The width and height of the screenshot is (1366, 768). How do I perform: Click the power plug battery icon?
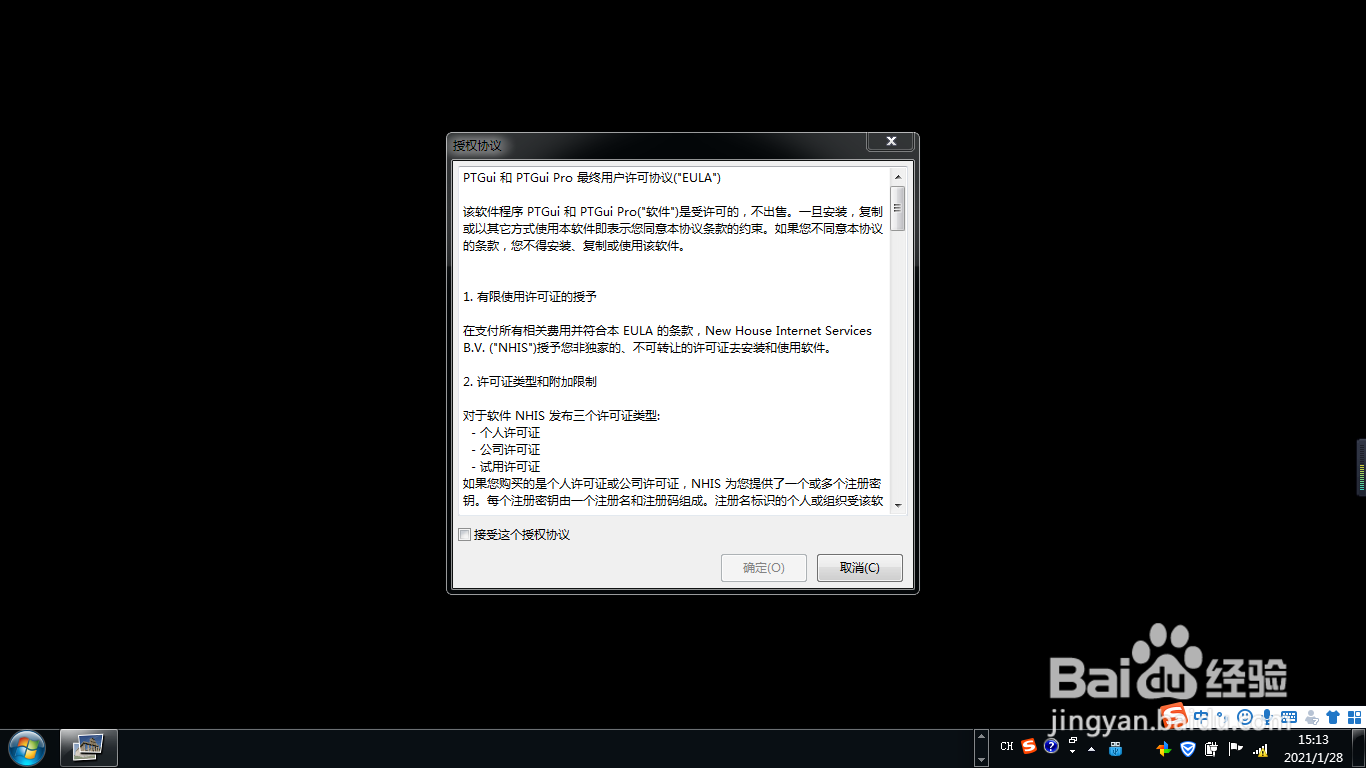[1211, 748]
